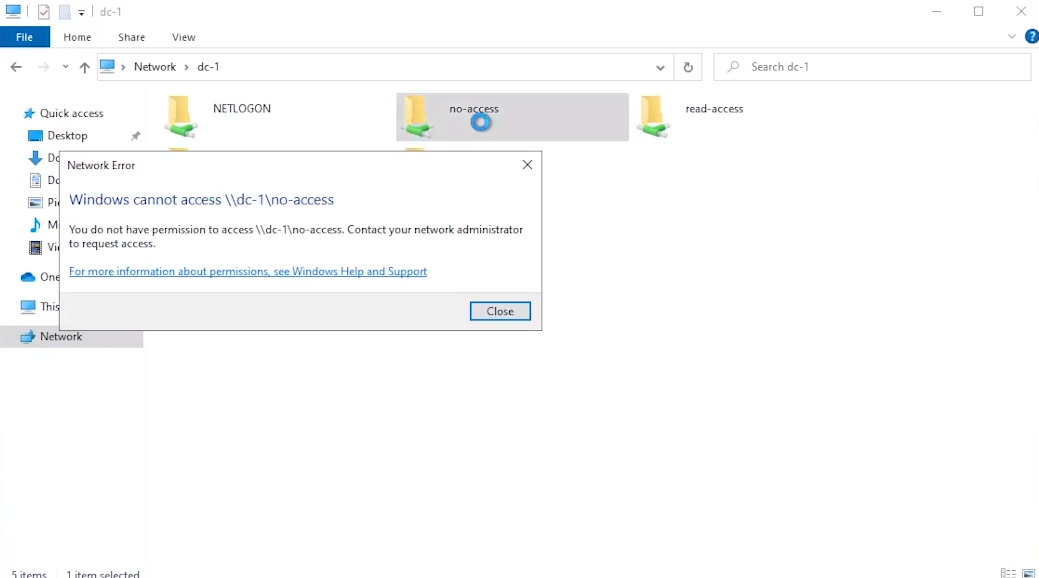Click the dc-1 breadcrumb in address bar

(208, 67)
